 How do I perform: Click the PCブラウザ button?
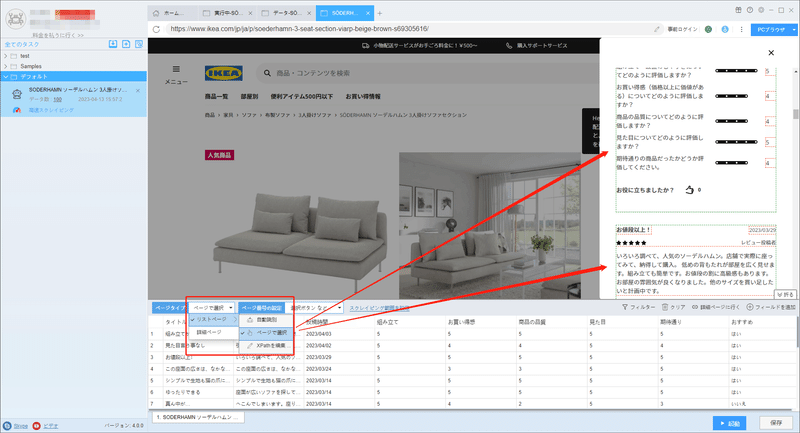770,30
